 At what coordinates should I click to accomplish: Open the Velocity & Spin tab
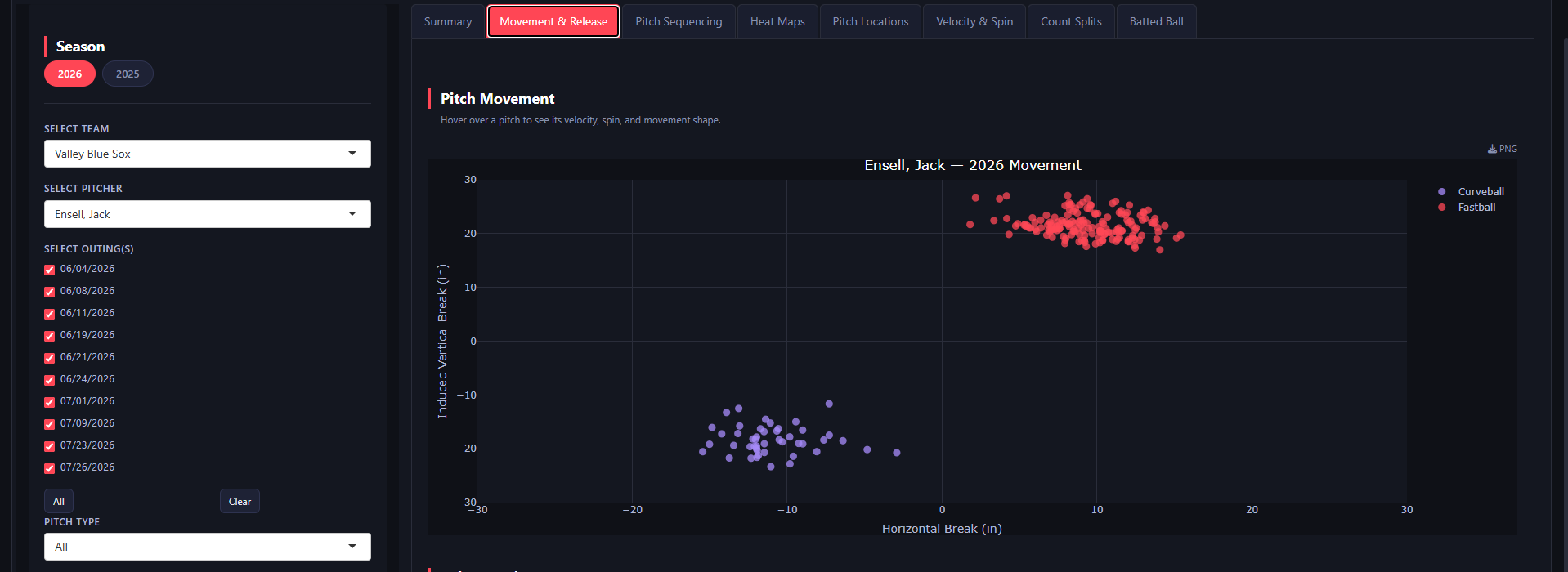[974, 21]
